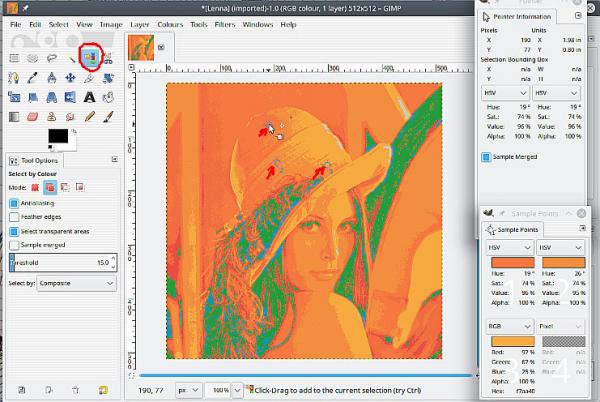Open sample point 1 HSV dropdown
Viewport: 600px width, 402px height.
click(x=510, y=248)
